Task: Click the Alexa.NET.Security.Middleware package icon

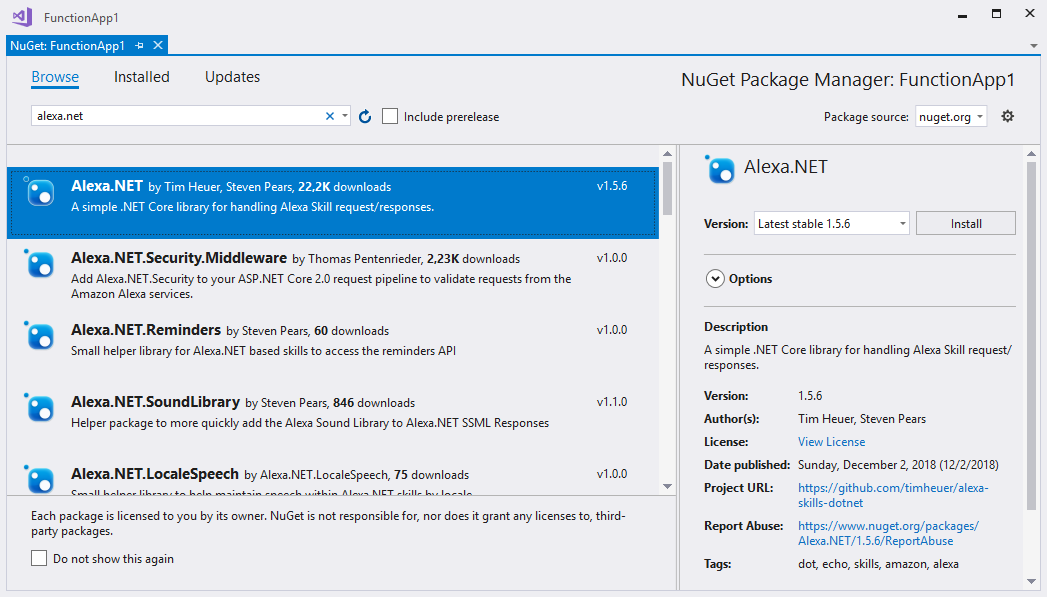Action: (39, 264)
